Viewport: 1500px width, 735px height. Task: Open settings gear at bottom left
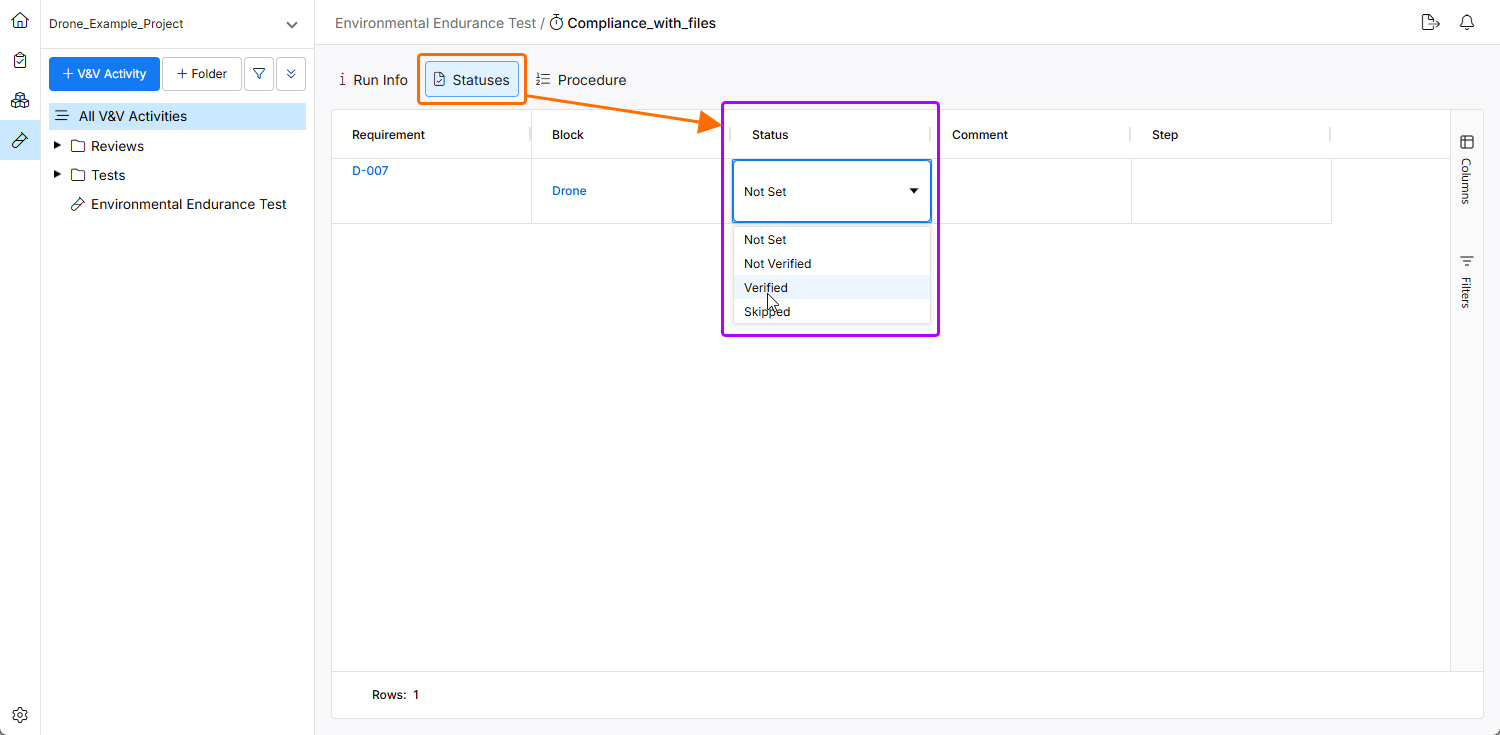[20, 715]
